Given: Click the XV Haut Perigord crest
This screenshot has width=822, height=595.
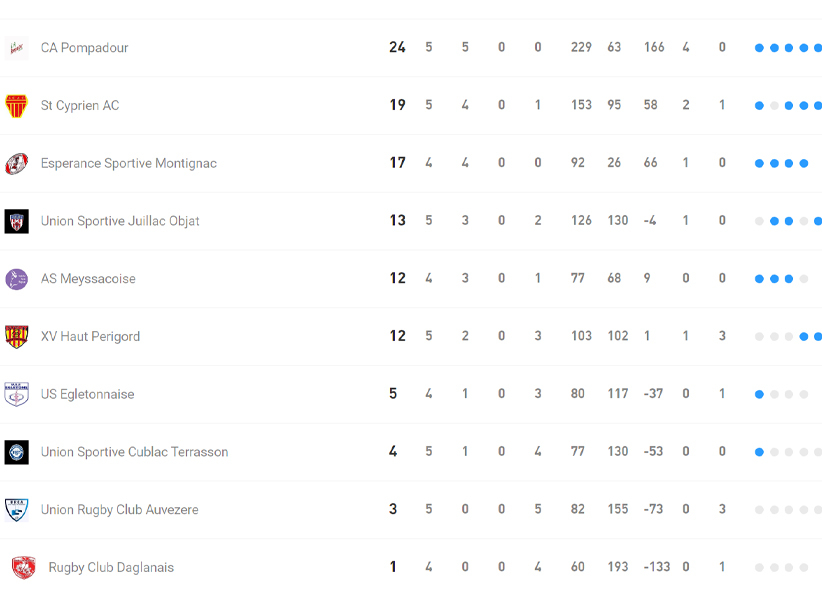Looking at the screenshot, I should tap(16, 337).
